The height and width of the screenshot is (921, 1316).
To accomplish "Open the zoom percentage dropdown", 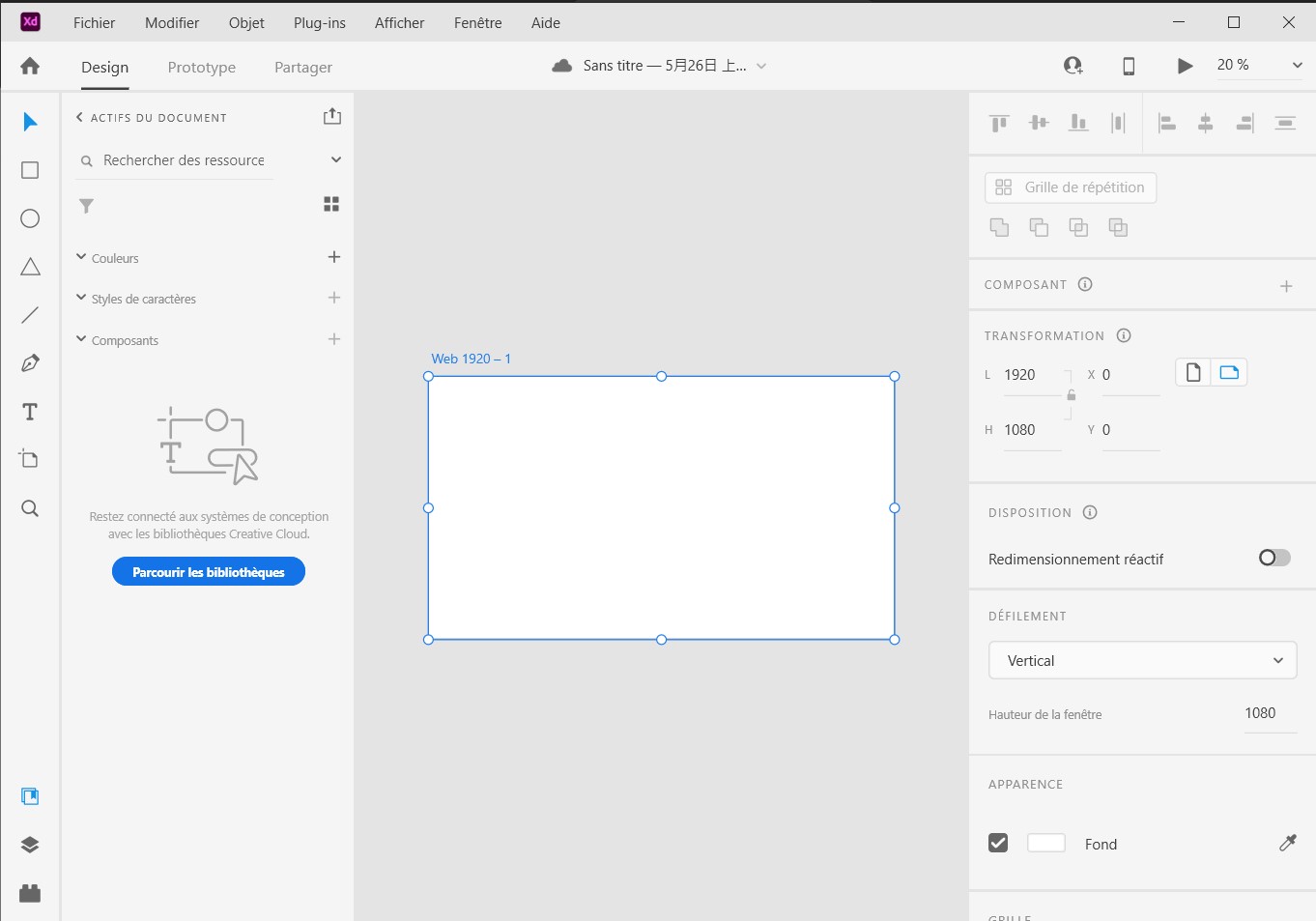I will (x=1298, y=65).
